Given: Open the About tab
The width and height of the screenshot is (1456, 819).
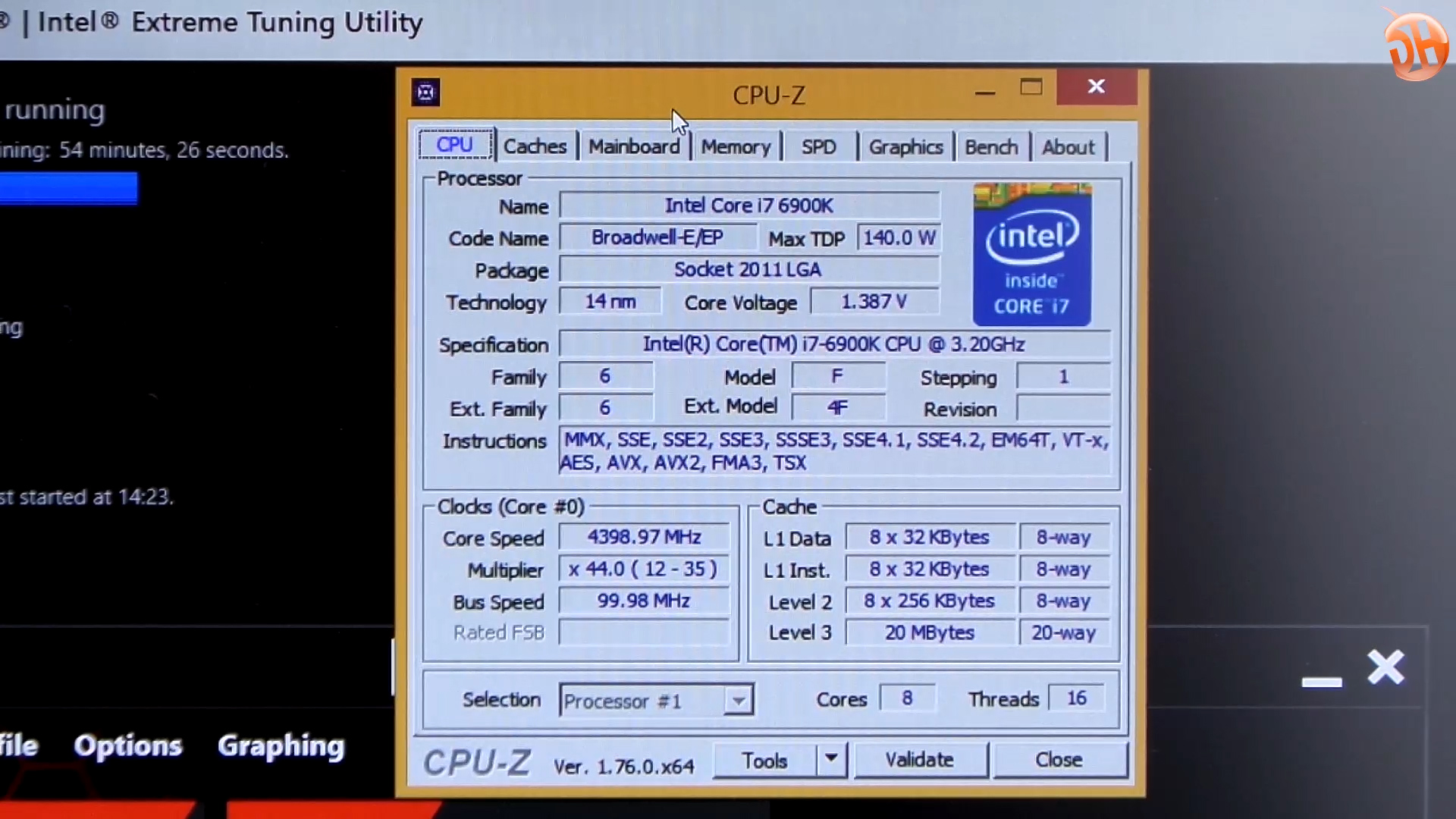Looking at the screenshot, I should point(1068,147).
